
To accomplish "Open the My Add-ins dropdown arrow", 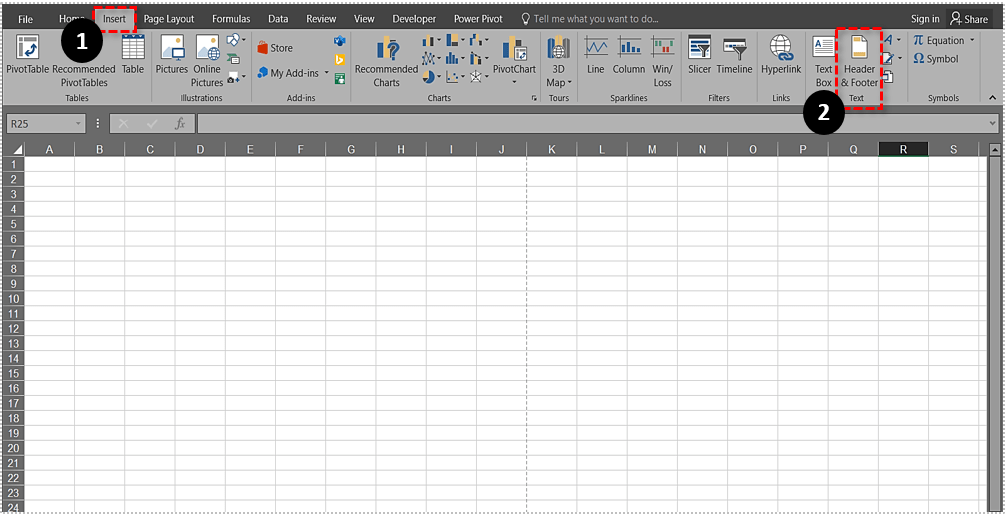I will coord(326,73).
